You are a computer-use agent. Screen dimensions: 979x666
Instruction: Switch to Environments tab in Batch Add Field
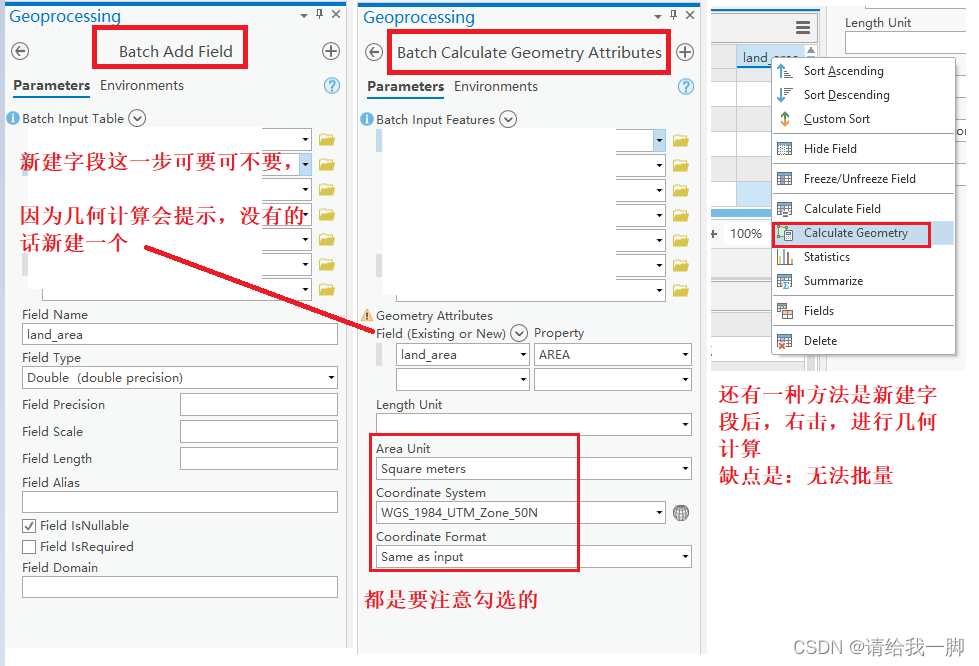click(x=142, y=86)
